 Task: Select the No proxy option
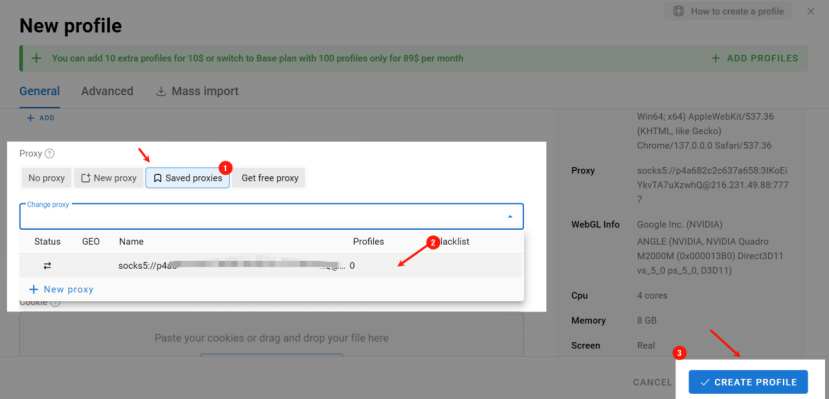47,178
